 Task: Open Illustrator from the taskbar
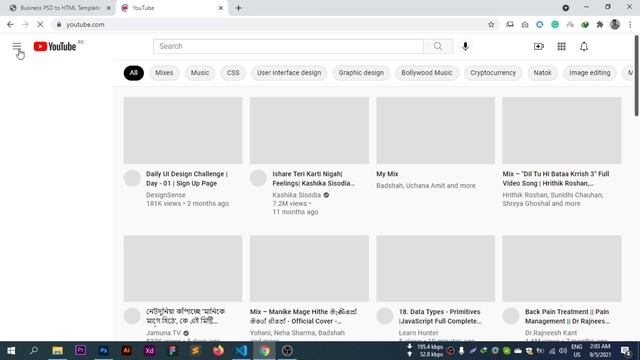127,351
